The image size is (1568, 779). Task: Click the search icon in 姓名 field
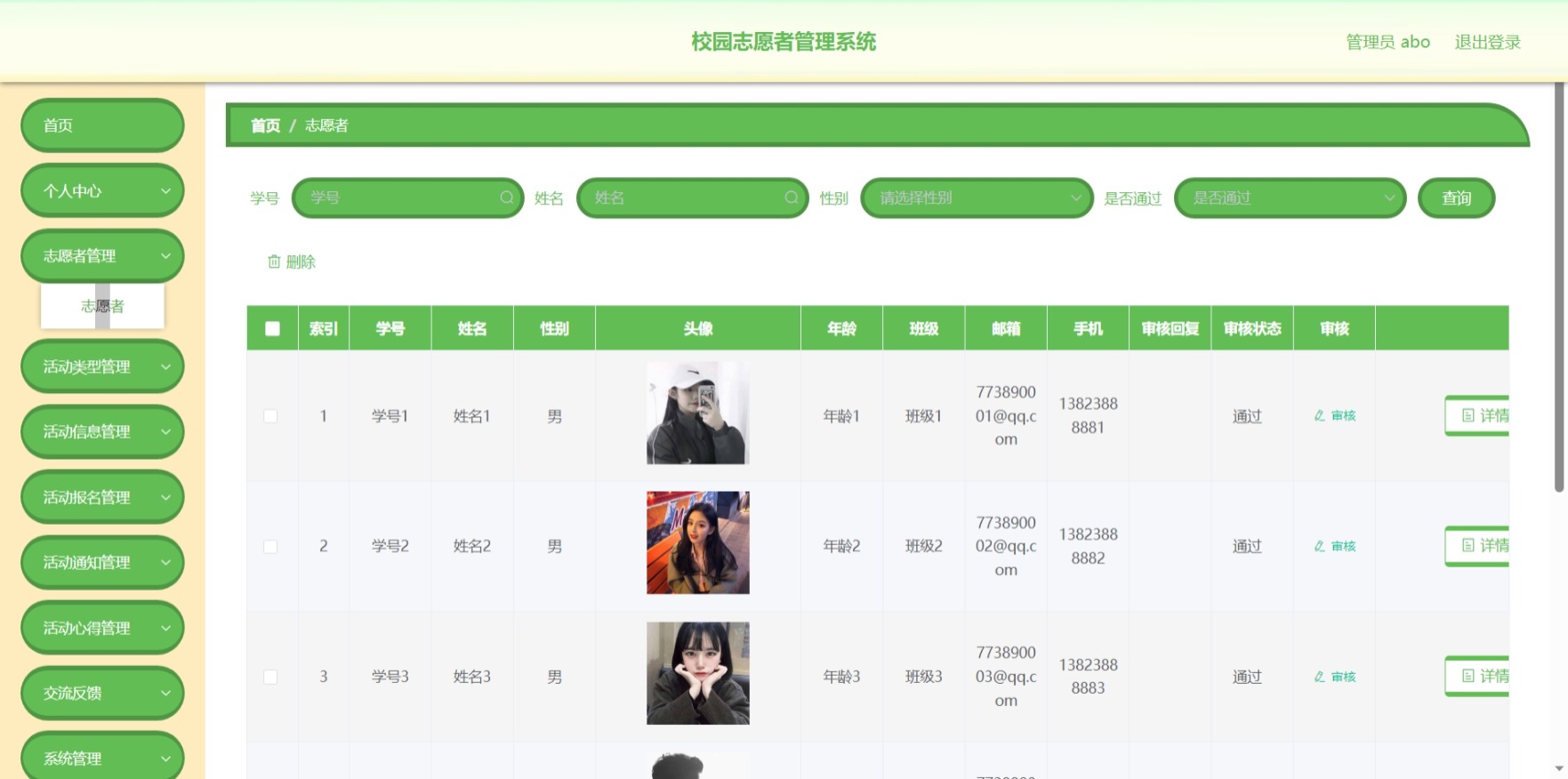coord(791,197)
